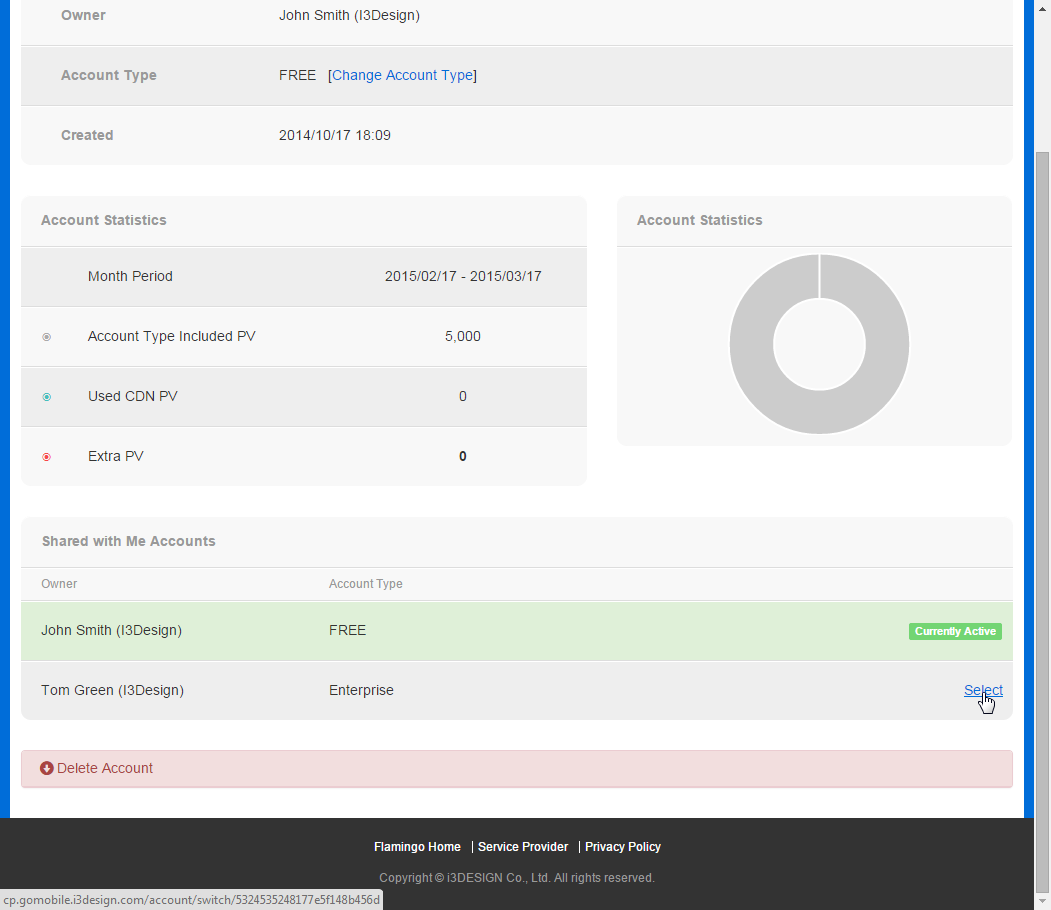Viewport: 1051px width, 910px height.
Task: Click the Delete Account button
Action: pyautogui.click(x=517, y=769)
